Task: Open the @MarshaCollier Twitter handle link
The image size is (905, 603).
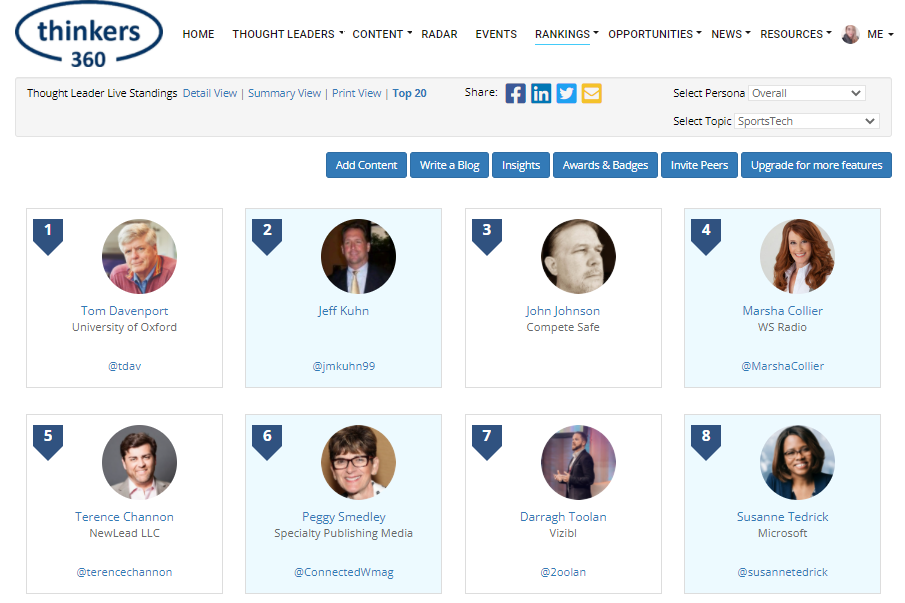Action: (x=782, y=366)
